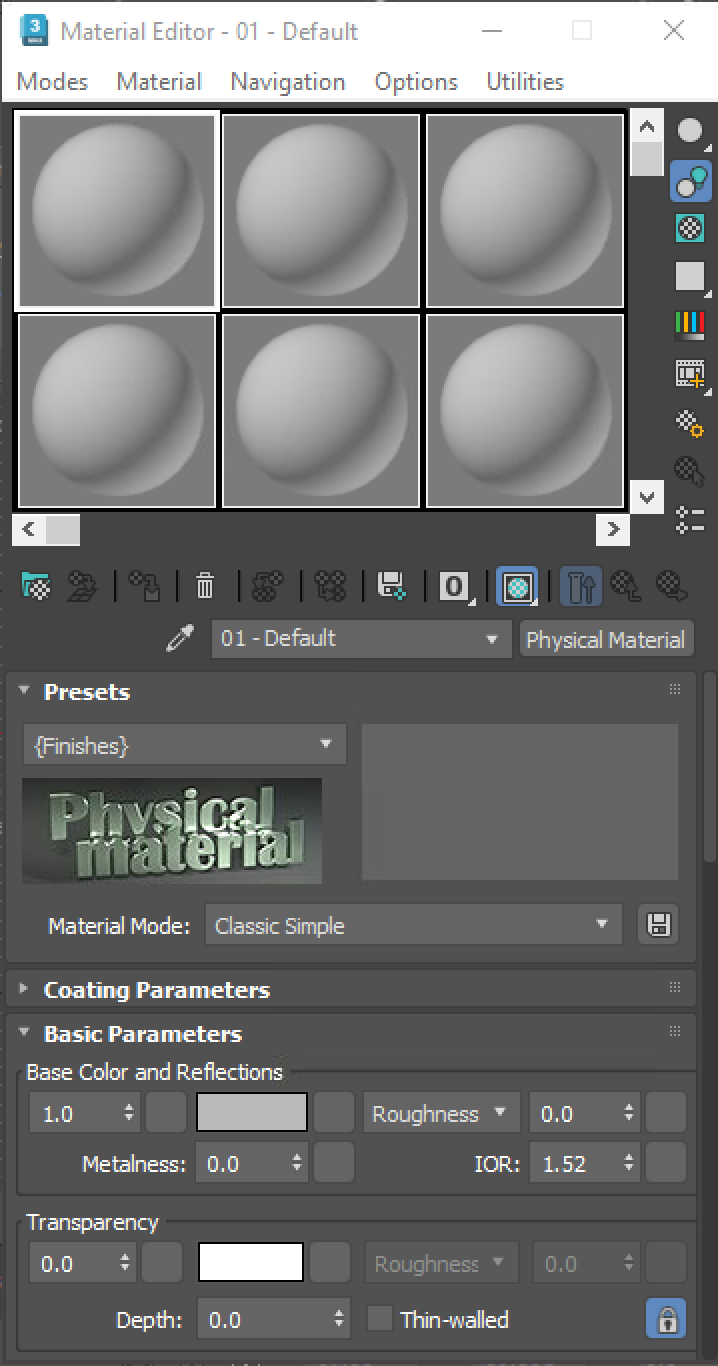Click the Base Color swatch
This screenshot has height=1366, width=718.
[251, 1112]
